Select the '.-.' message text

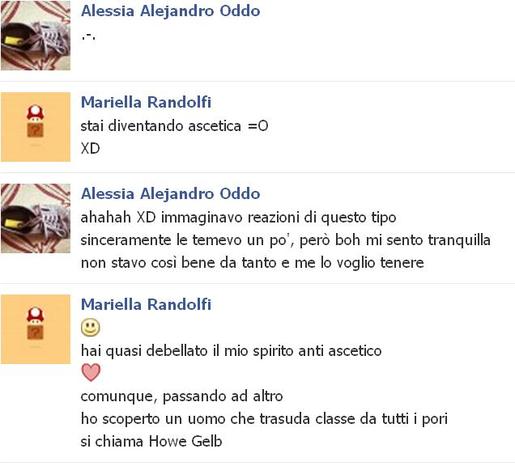click(x=88, y=36)
